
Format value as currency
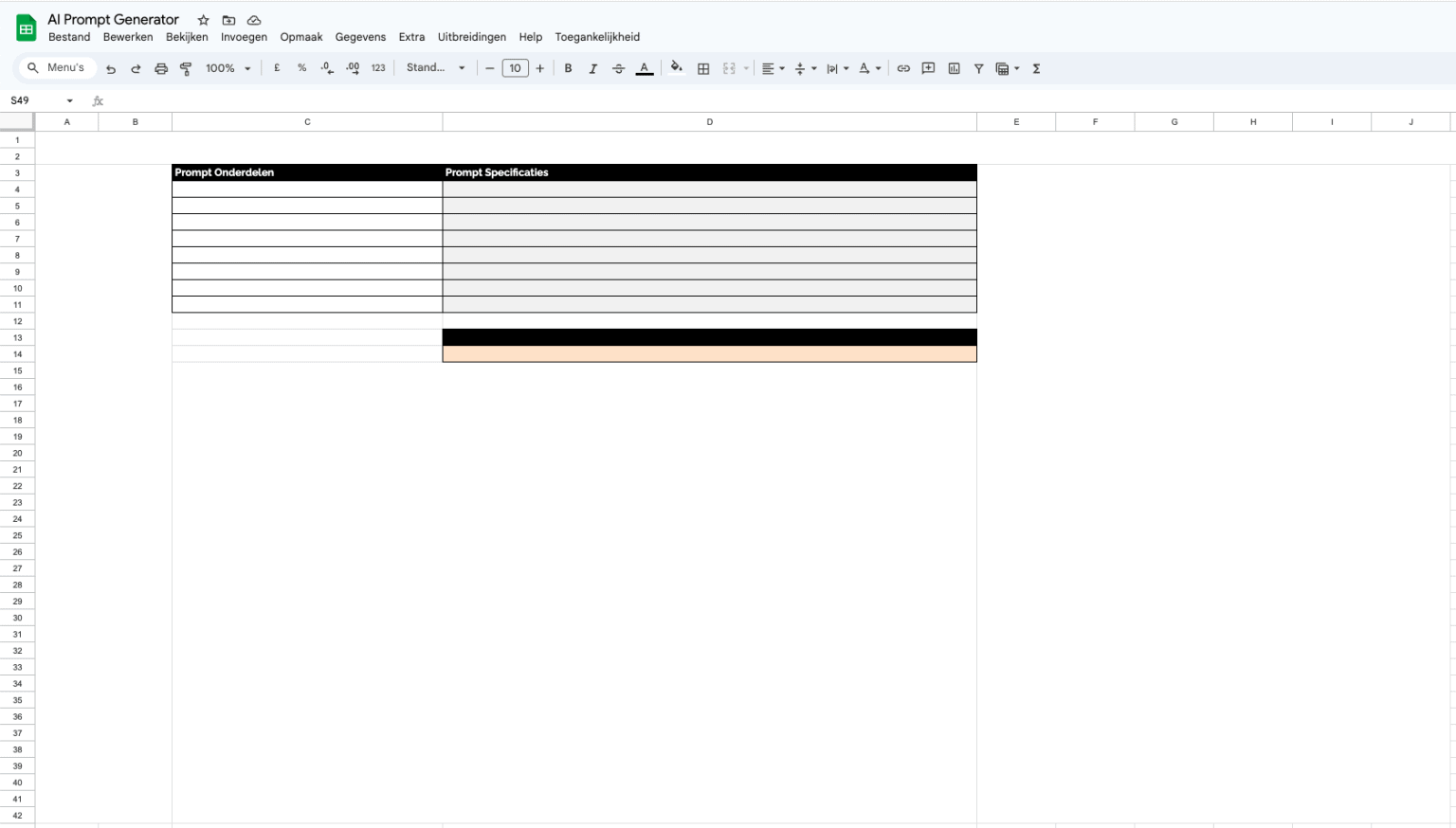[276, 67]
